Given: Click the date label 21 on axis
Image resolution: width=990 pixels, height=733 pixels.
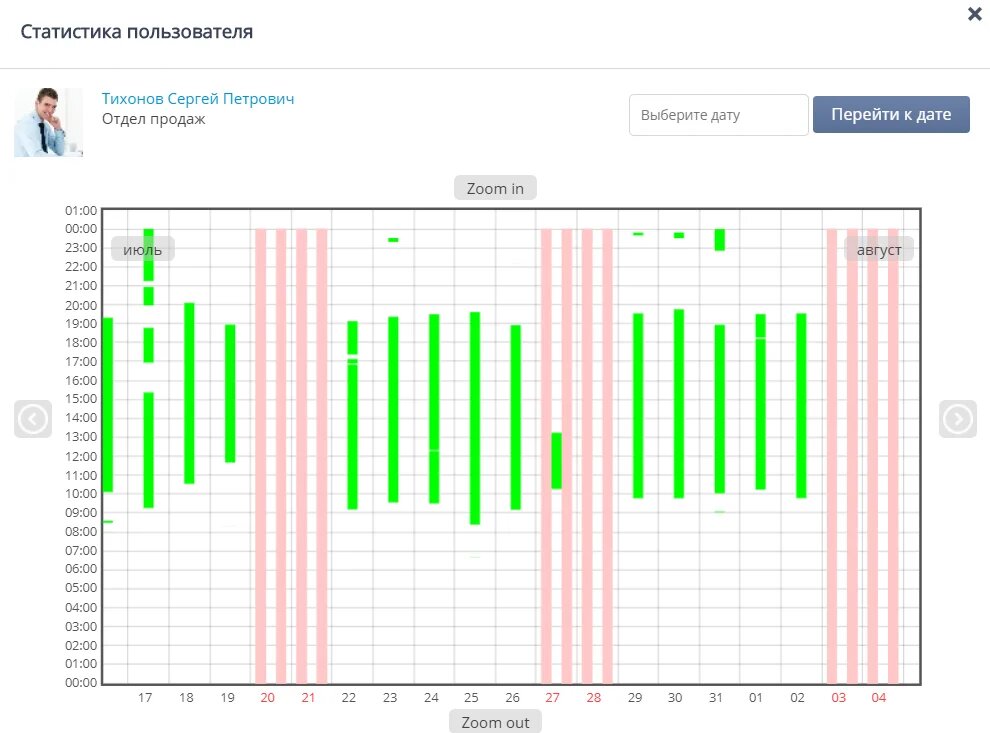Looking at the screenshot, I should click(x=308, y=698).
